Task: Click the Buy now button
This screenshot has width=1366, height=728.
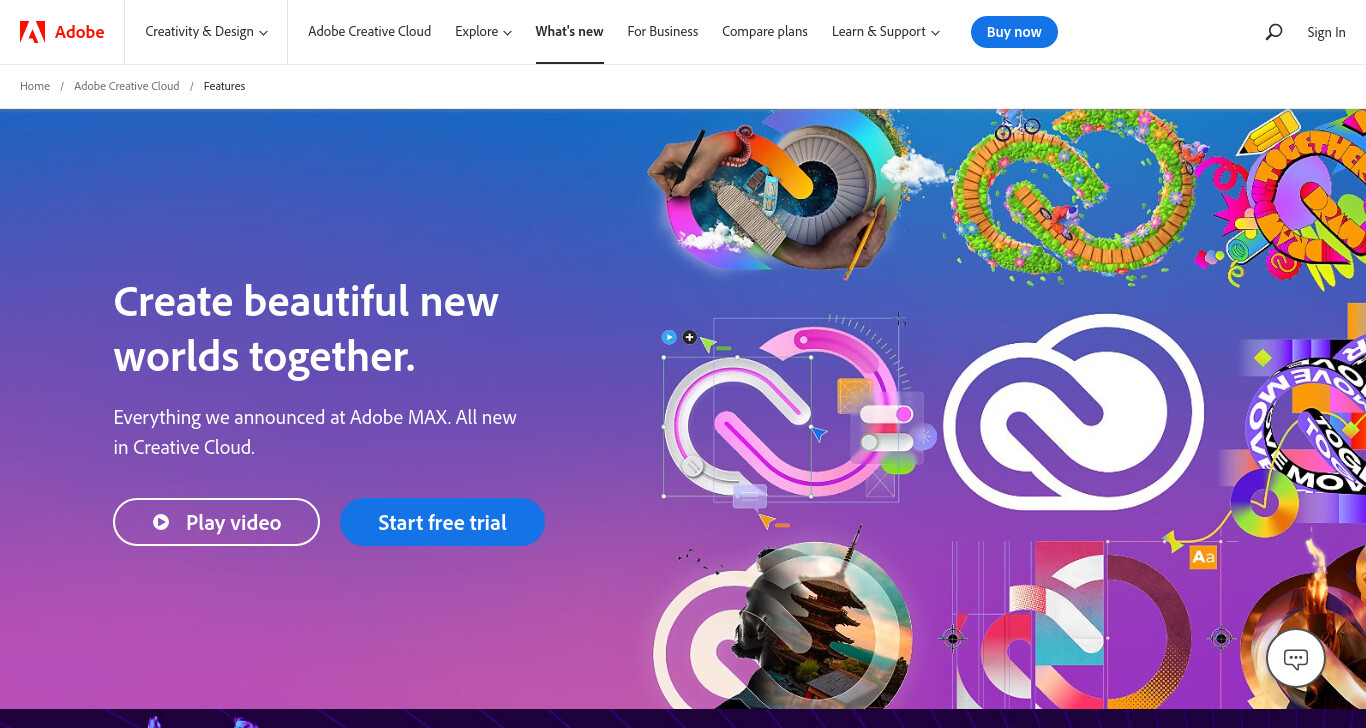Action: tap(1014, 32)
